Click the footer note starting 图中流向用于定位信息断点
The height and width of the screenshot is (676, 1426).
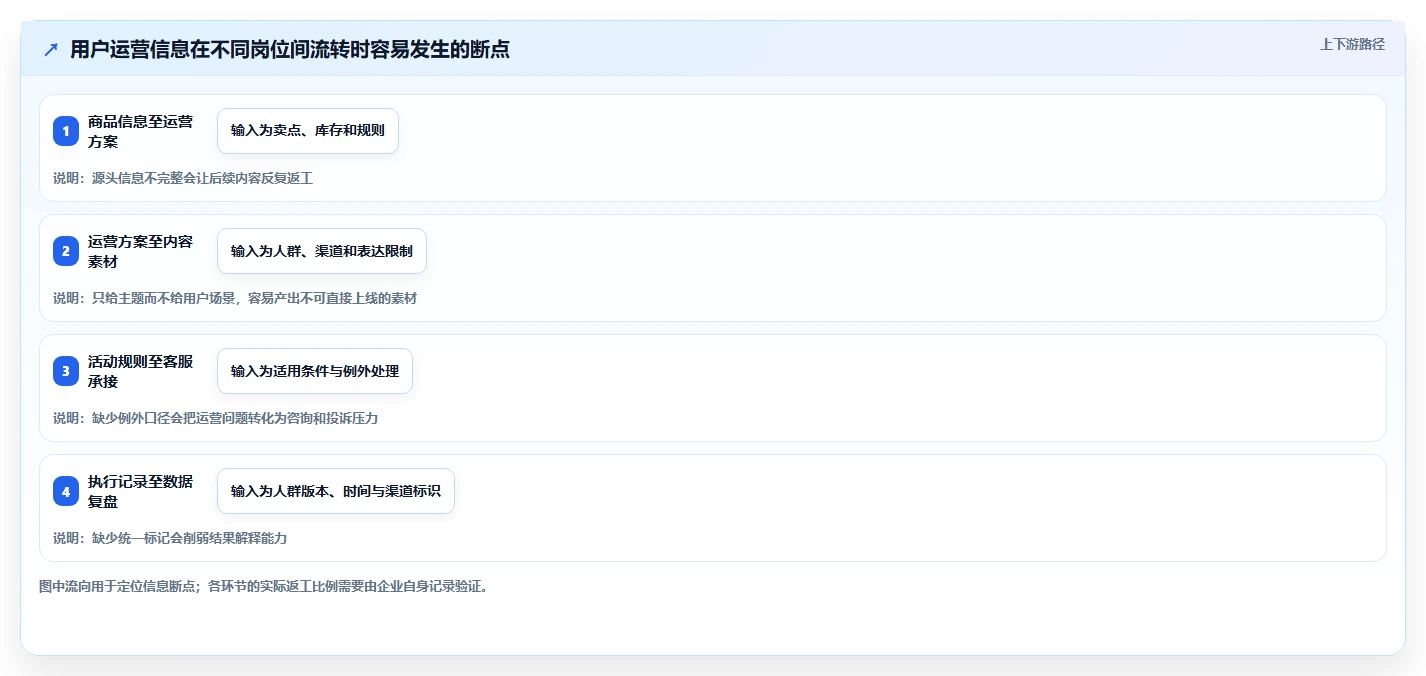point(264,586)
